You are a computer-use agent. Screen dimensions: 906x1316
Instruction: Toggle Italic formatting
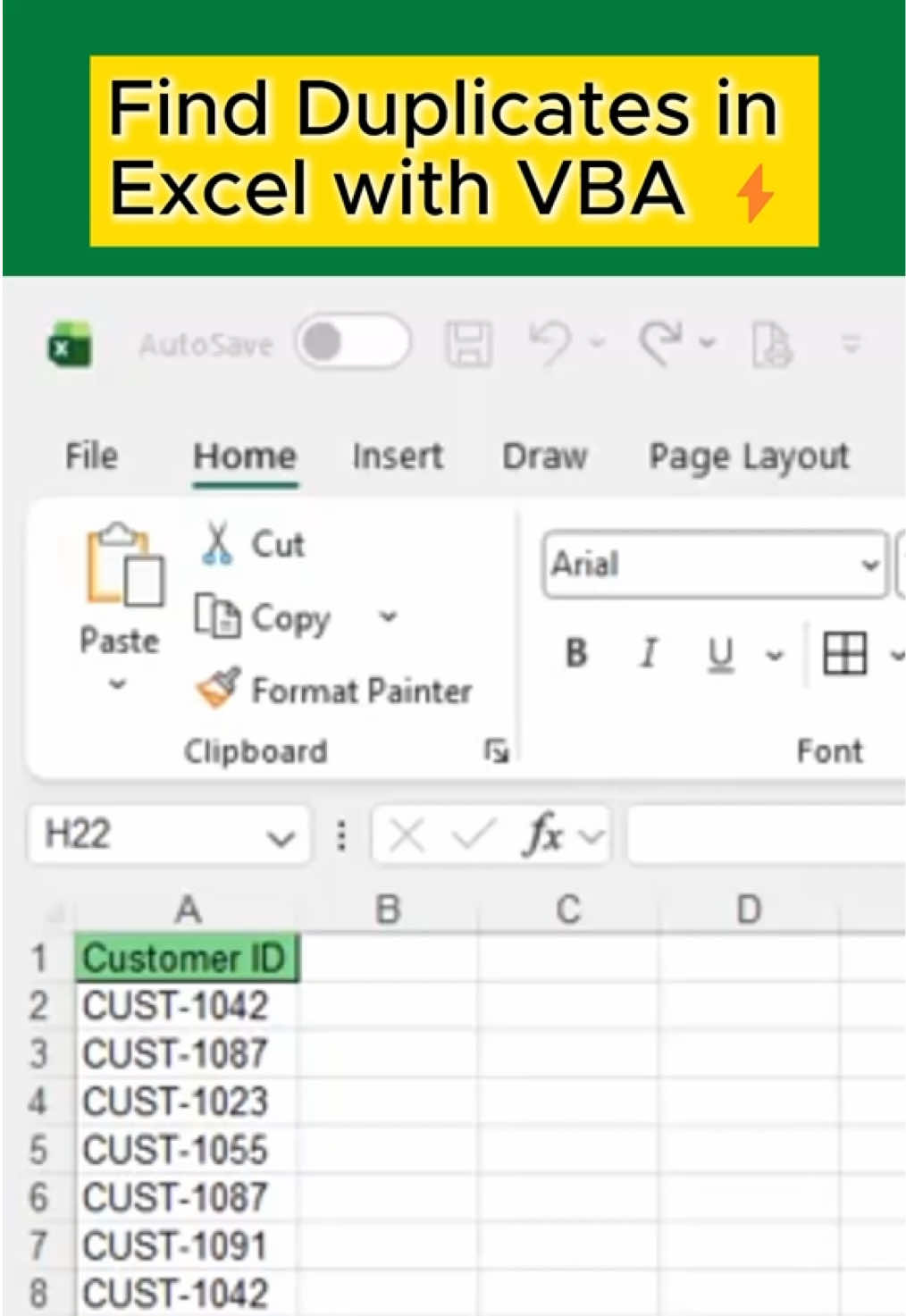coord(649,653)
